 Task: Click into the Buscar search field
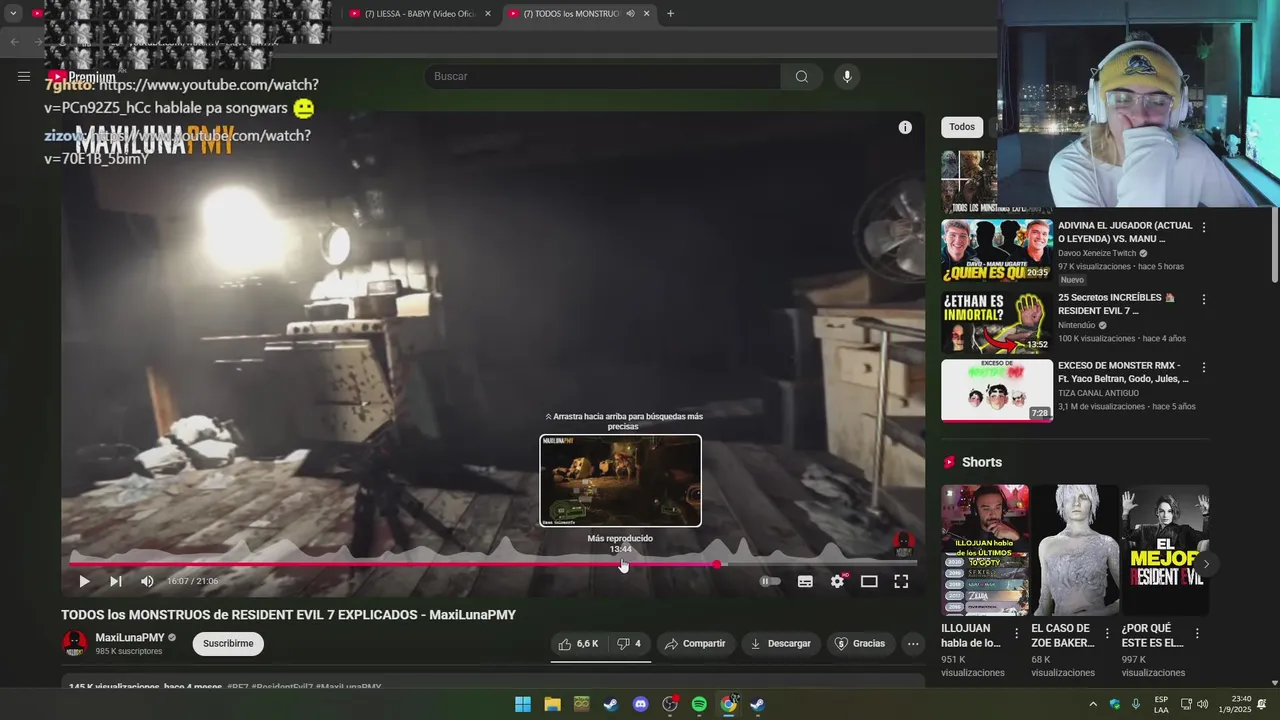603,76
